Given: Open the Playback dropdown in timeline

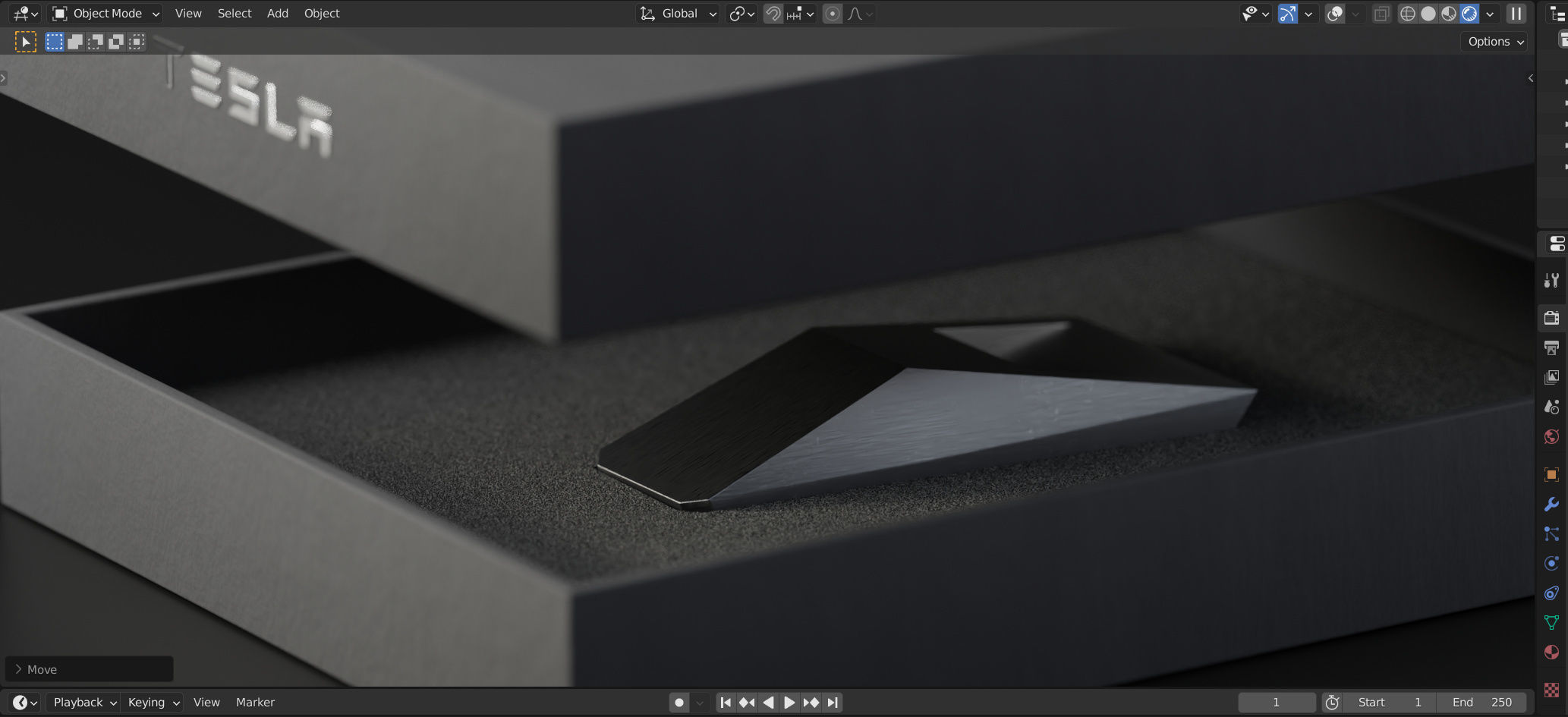Looking at the screenshot, I should click(83, 703).
